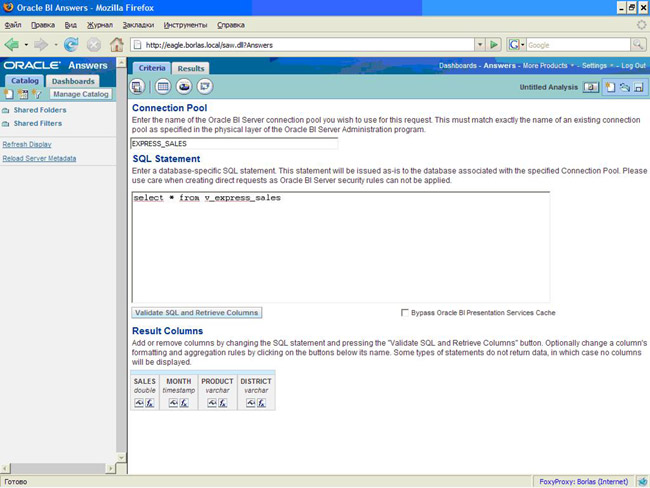Viewport: 650px width, 488px height.
Task: Click the Firefox home button
Action: click(116, 45)
